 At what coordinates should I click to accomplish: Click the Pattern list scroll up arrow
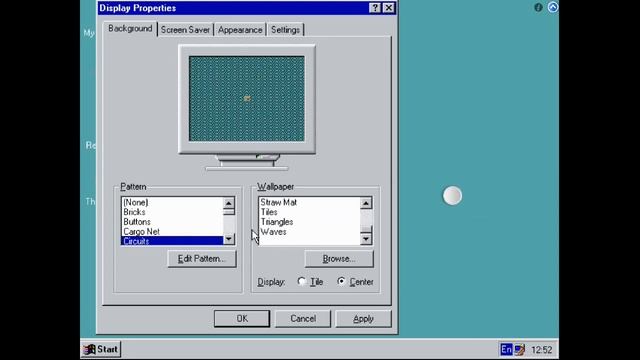pos(229,203)
